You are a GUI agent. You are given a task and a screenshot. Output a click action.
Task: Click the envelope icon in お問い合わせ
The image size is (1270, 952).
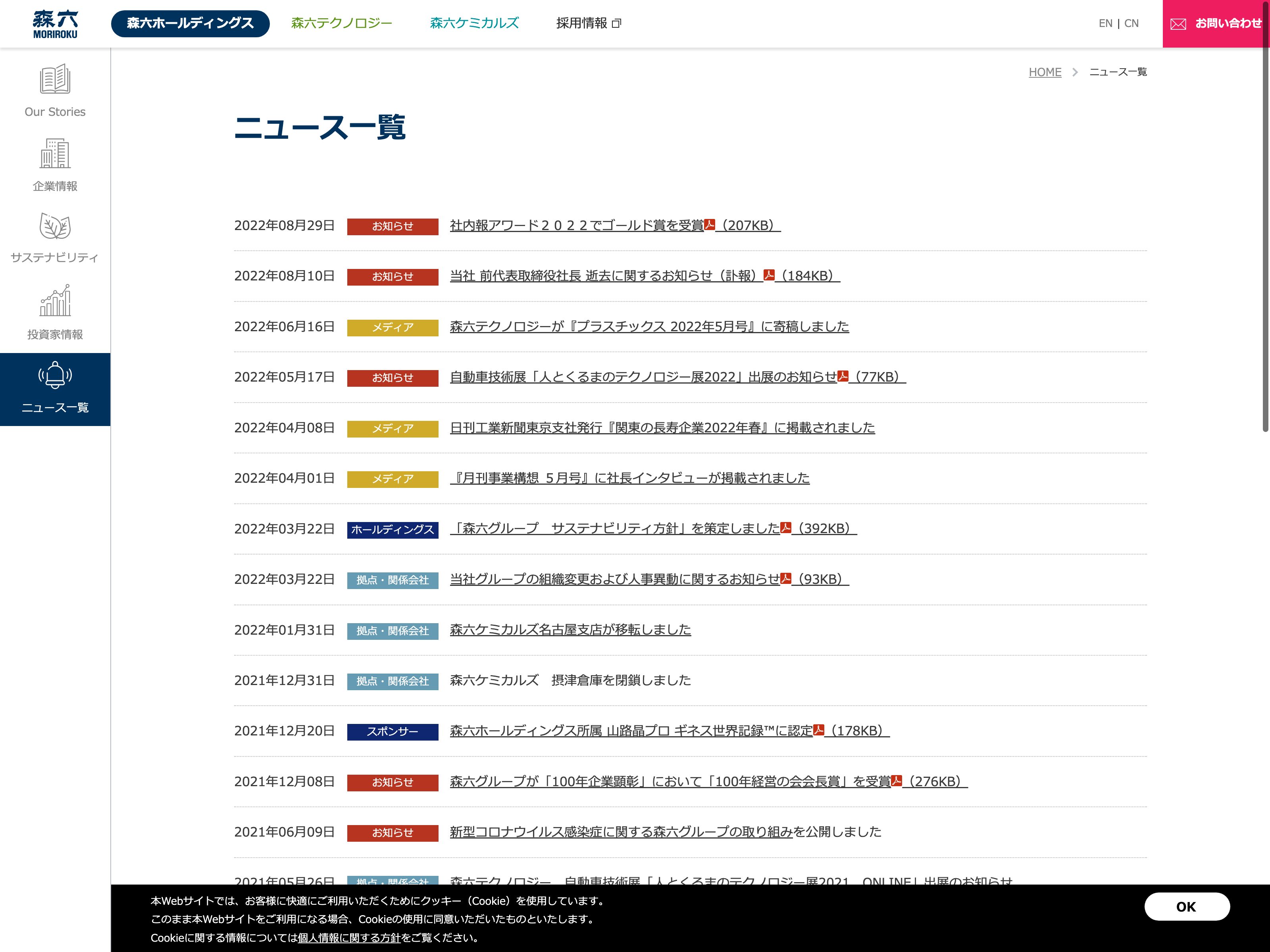tap(1178, 24)
